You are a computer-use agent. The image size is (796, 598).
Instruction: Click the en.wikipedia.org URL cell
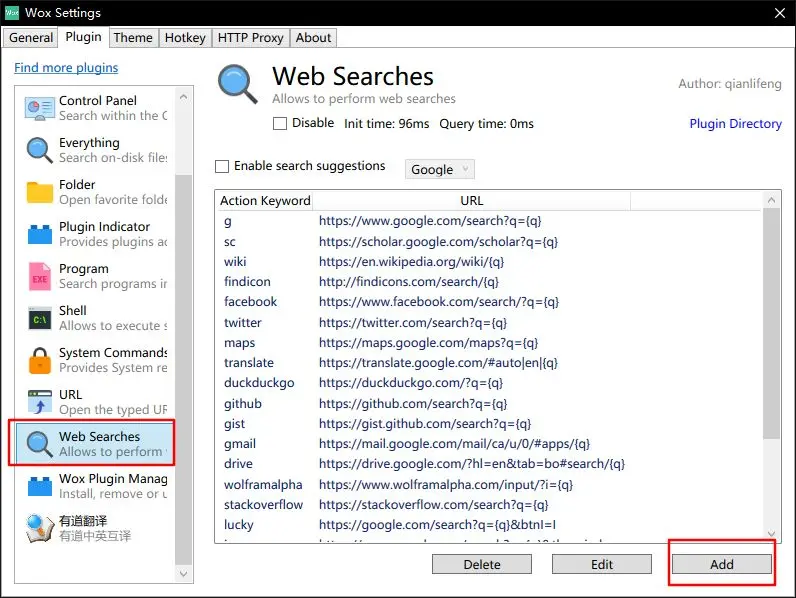pos(411,262)
